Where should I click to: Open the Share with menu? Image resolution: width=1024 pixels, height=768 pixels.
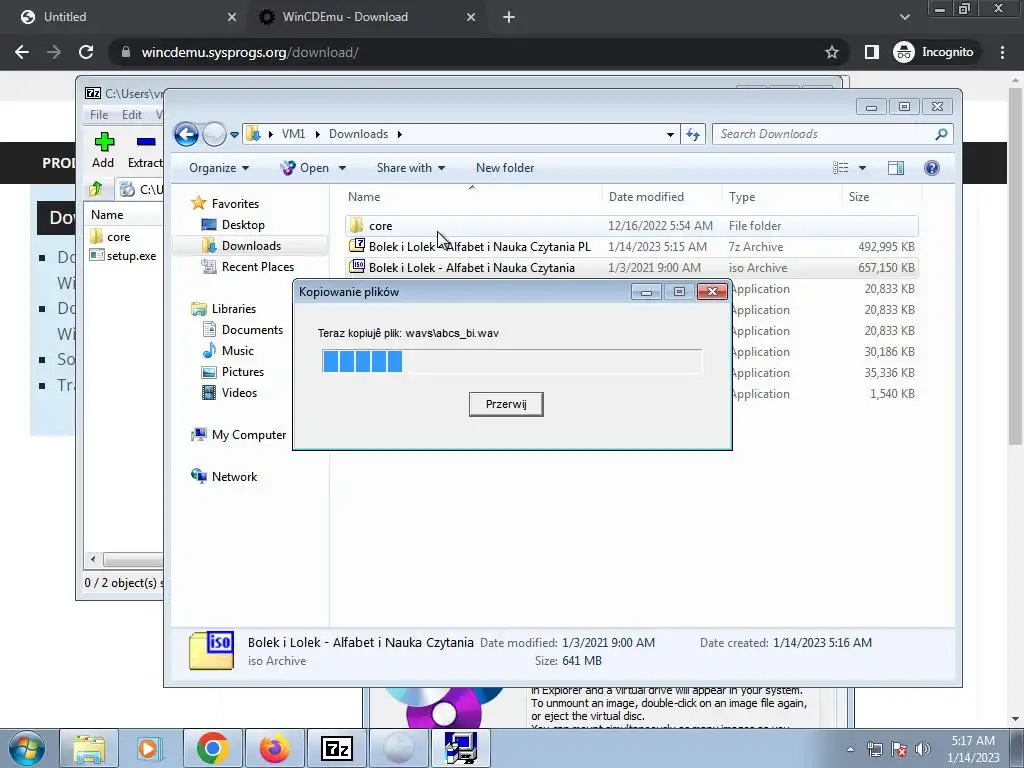[411, 168]
